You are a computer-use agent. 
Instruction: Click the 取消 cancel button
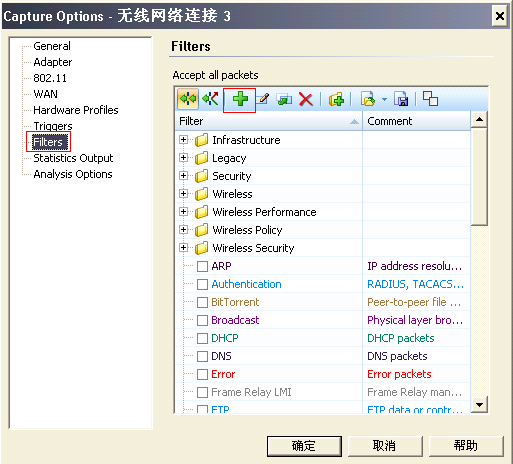(385, 446)
